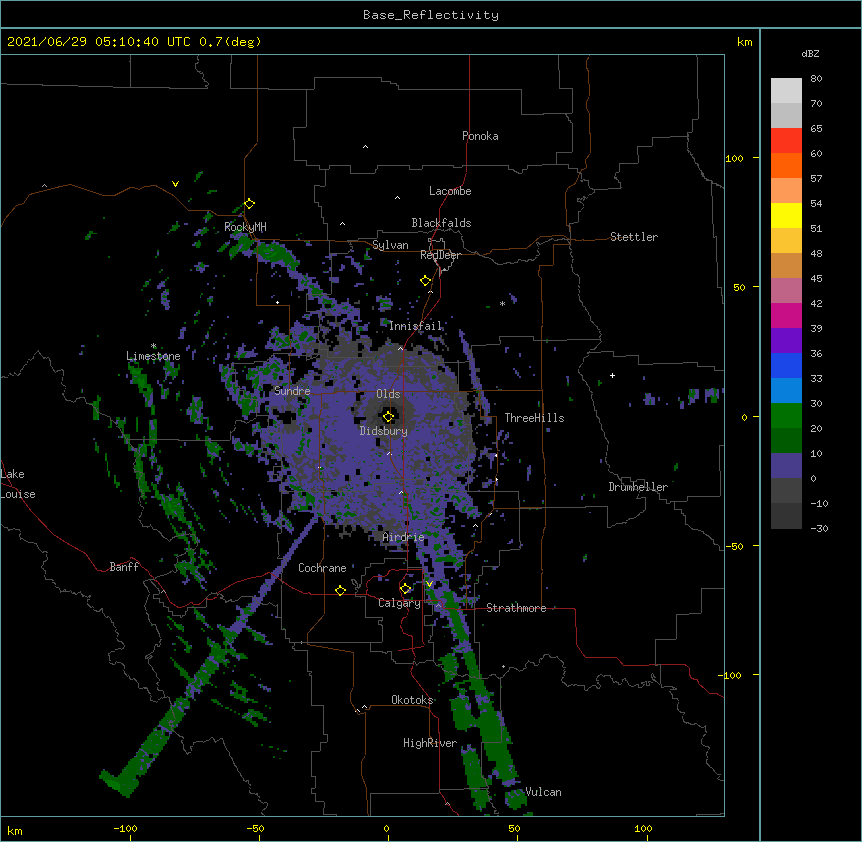The width and height of the screenshot is (862, 842).
Task: Pick the yellow 51-54 dBZ legend swatch
Action: pos(786,216)
